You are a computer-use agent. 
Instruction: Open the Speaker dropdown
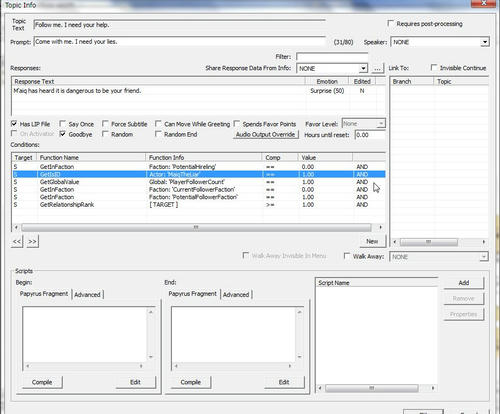[x=485, y=42]
